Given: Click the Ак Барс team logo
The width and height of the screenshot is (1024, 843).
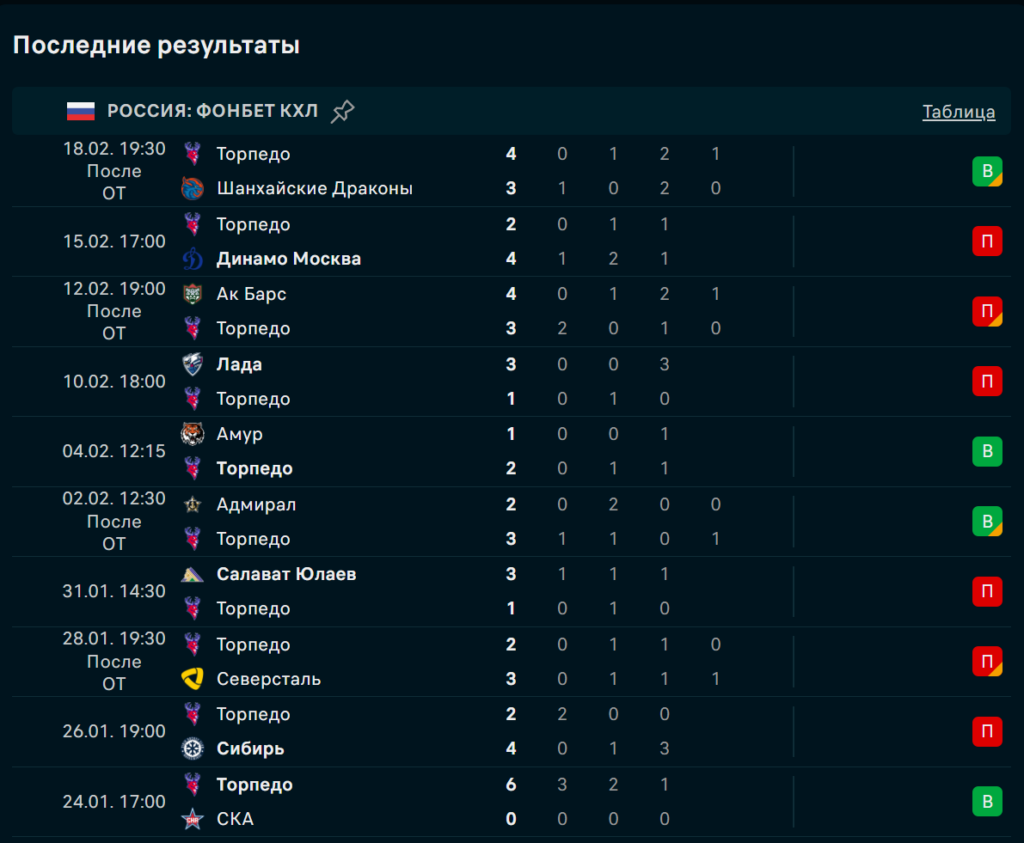Looking at the screenshot, I should 193,294.
